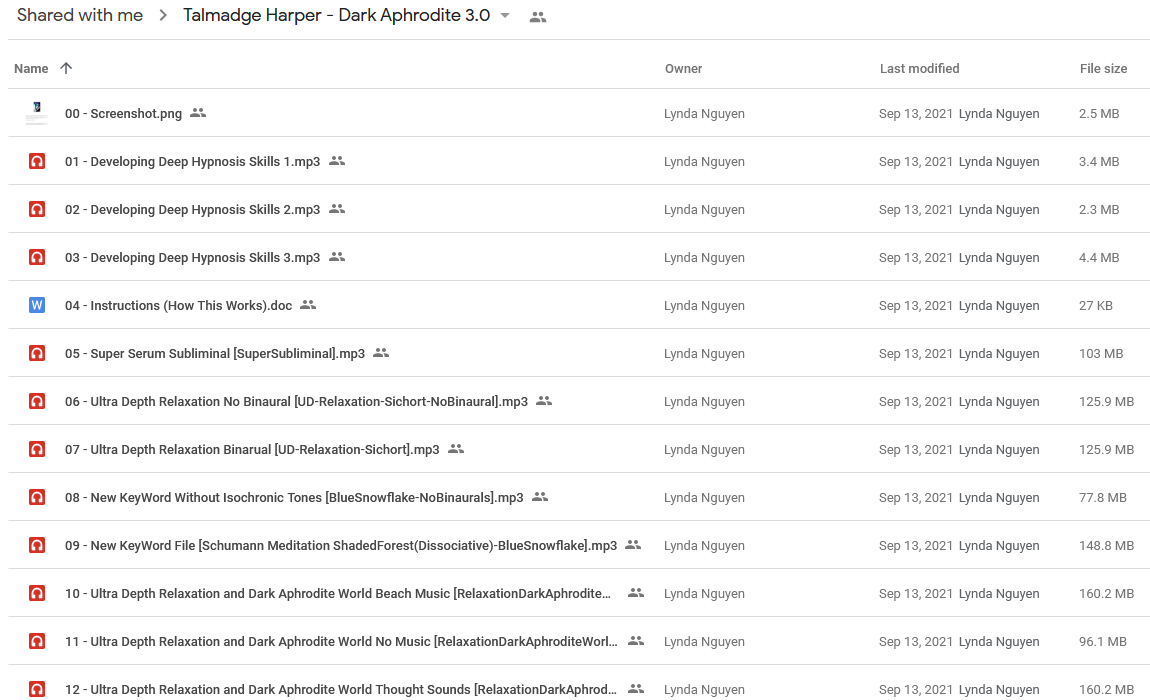Select 06 - Ultra Depth Relaxation No Binaural file
The height and width of the screenshot is (700, 1150).
point(296,402)
